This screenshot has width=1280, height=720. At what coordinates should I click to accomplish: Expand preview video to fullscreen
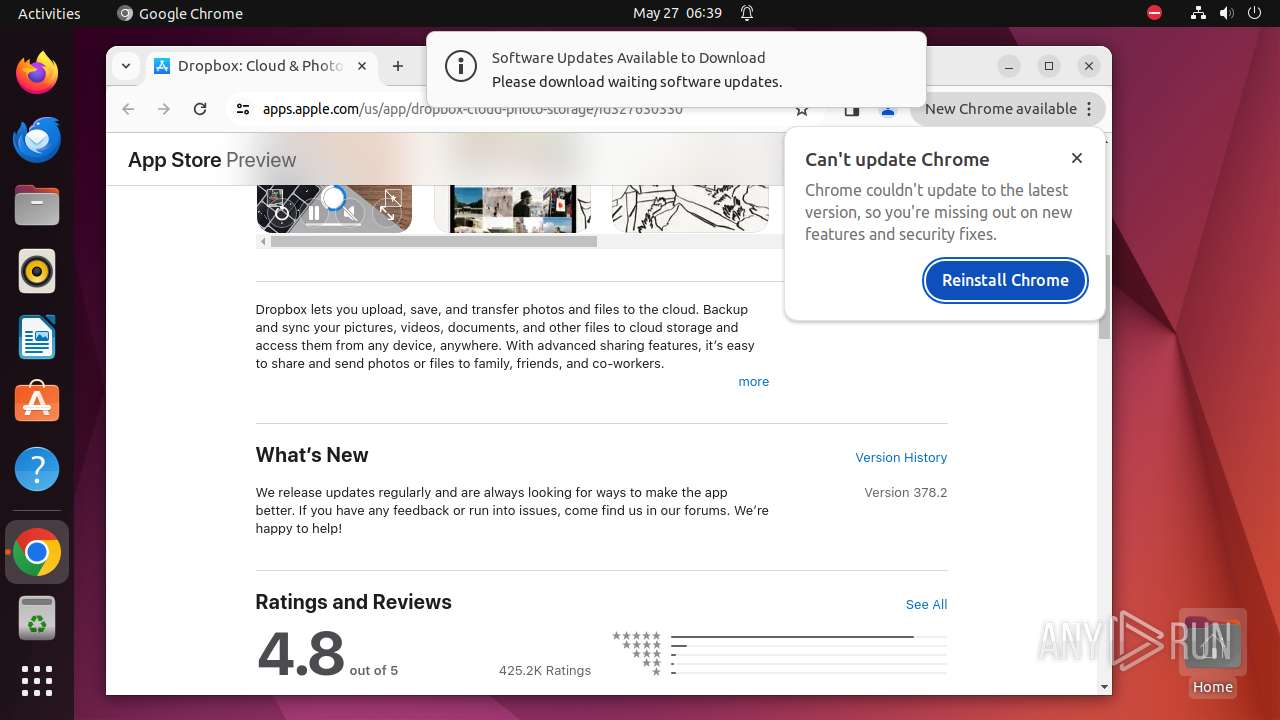click(387, 212)
